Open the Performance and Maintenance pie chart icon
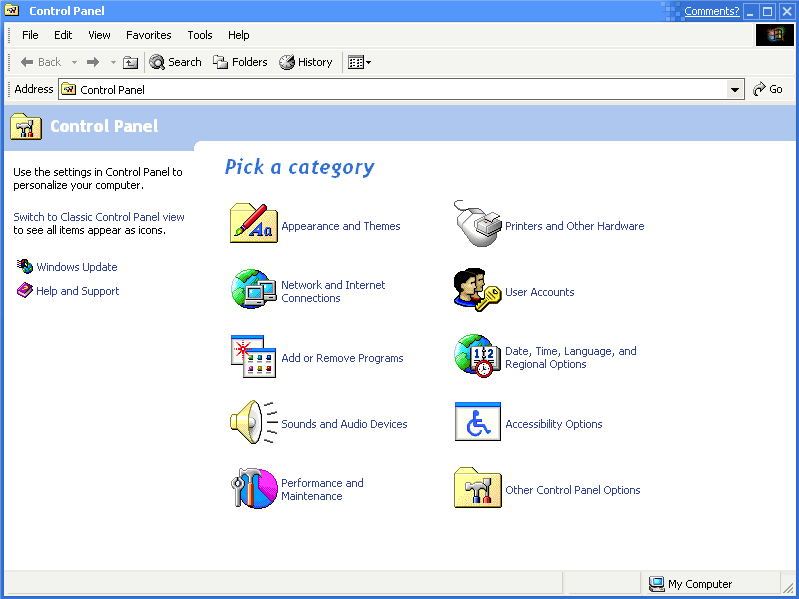The width and height of the screenshot is (799, 599). click(253, 488)
